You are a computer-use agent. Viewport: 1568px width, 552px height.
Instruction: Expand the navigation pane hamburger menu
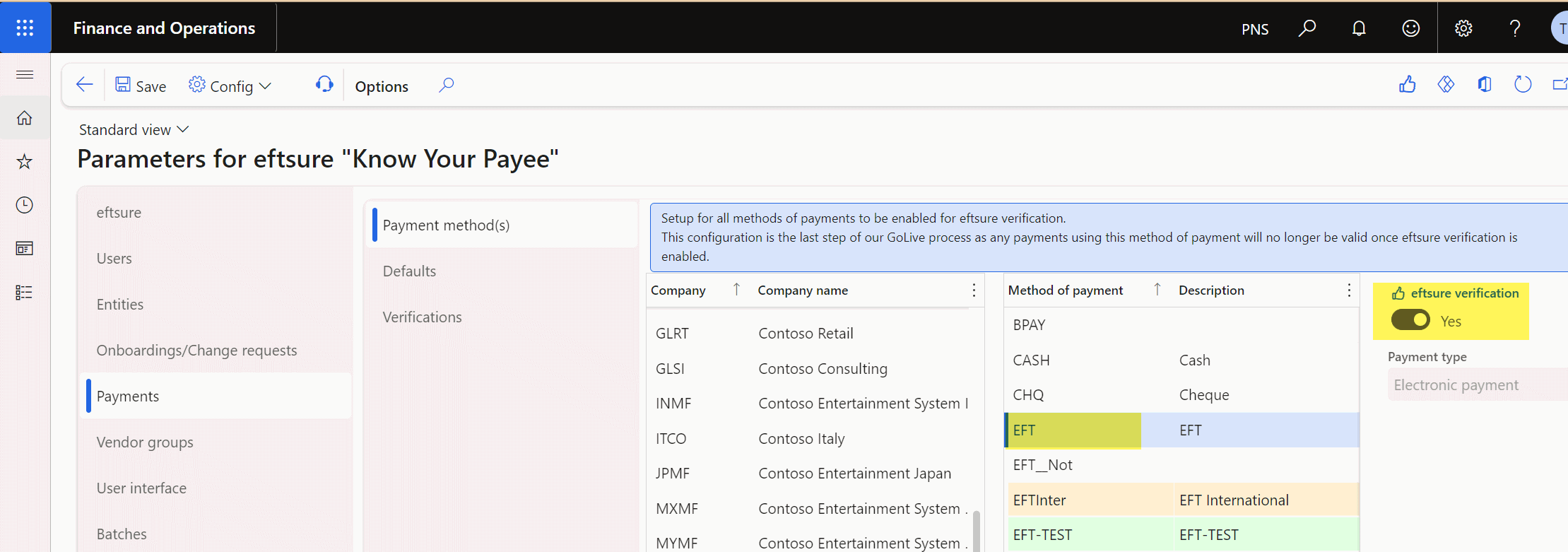click(25, 74)
